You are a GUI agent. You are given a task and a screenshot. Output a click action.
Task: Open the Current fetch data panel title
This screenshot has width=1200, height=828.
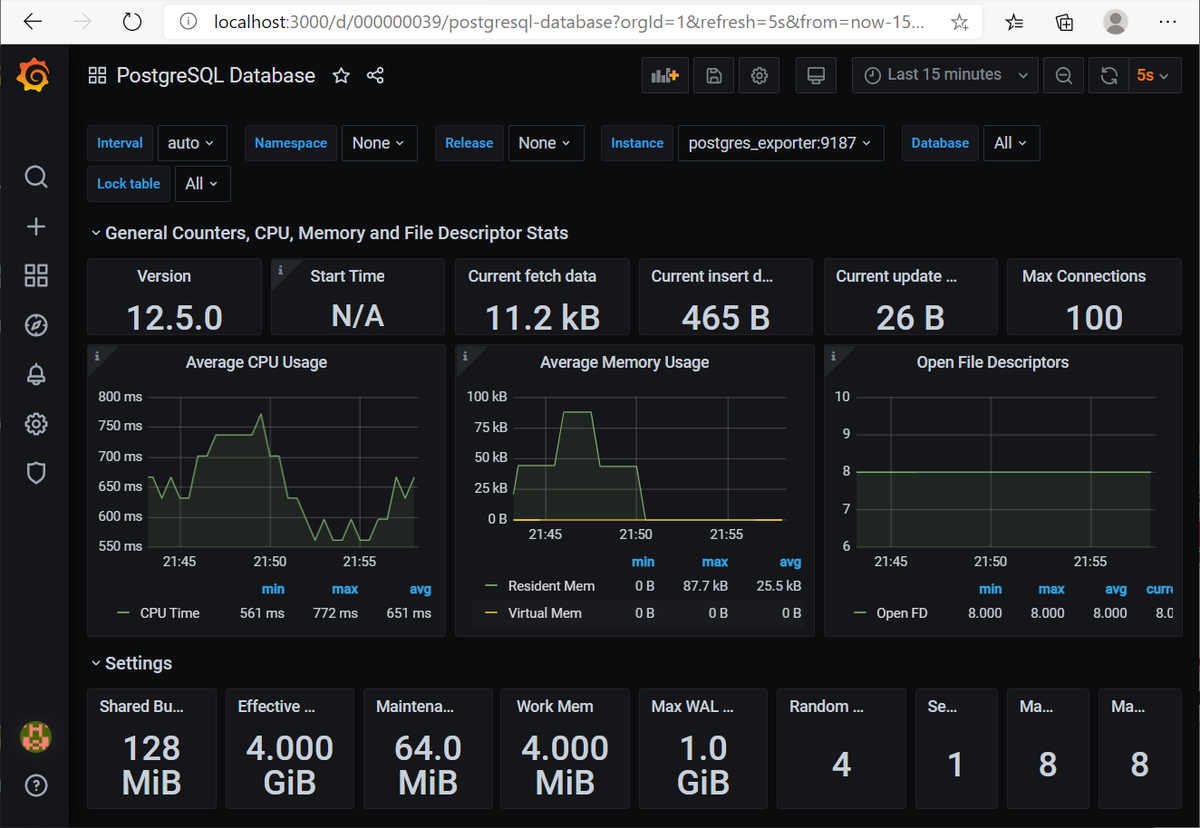coord(532,276)
